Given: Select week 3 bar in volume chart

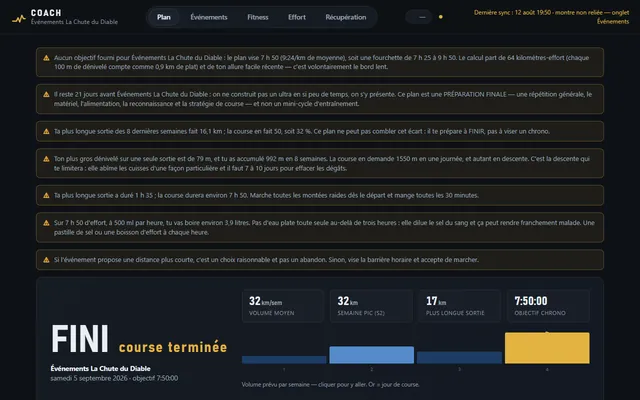Looking at the screenshot, I should 459,358.
